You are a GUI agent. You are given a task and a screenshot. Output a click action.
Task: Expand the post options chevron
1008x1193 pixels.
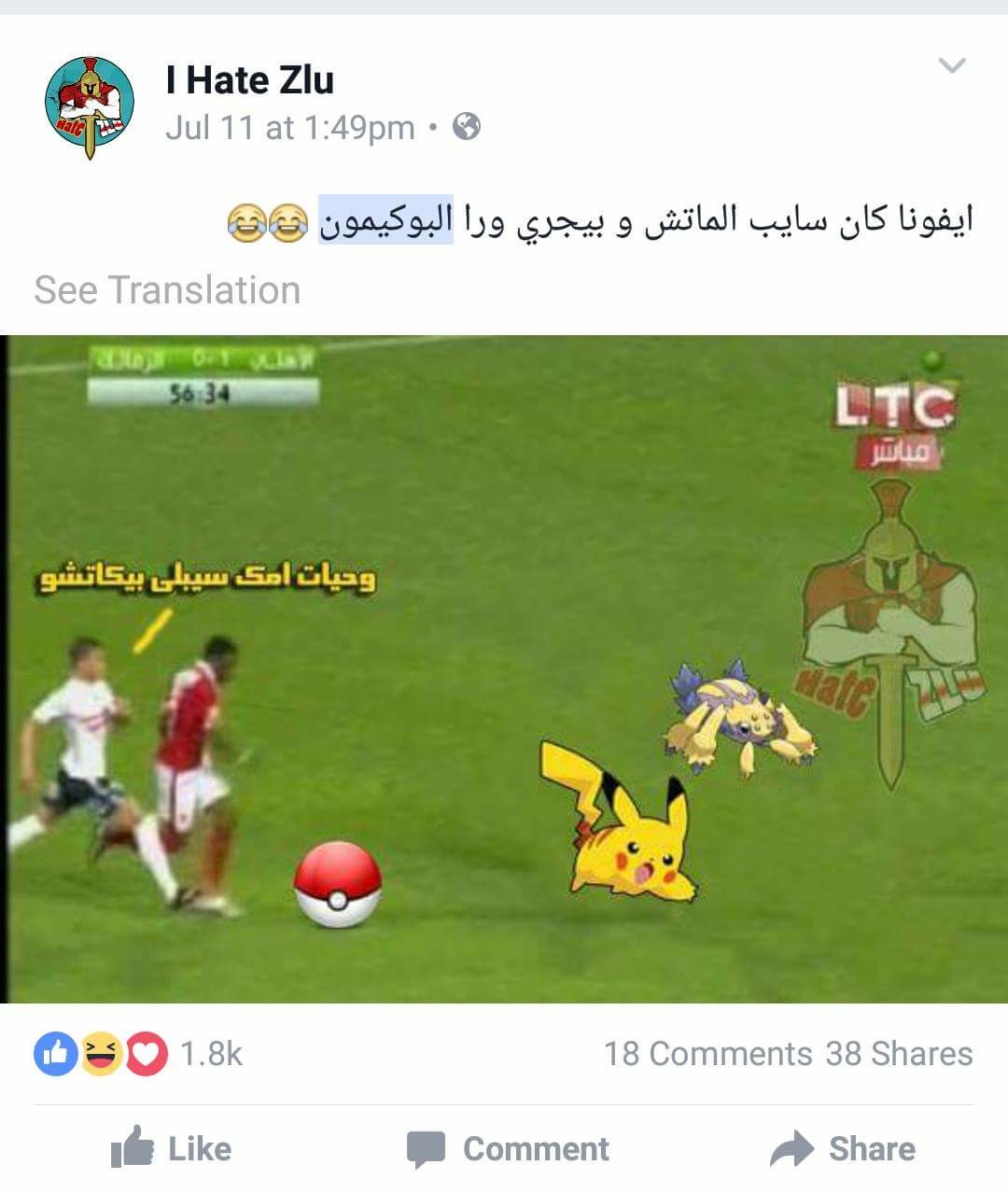coord(951,65)
